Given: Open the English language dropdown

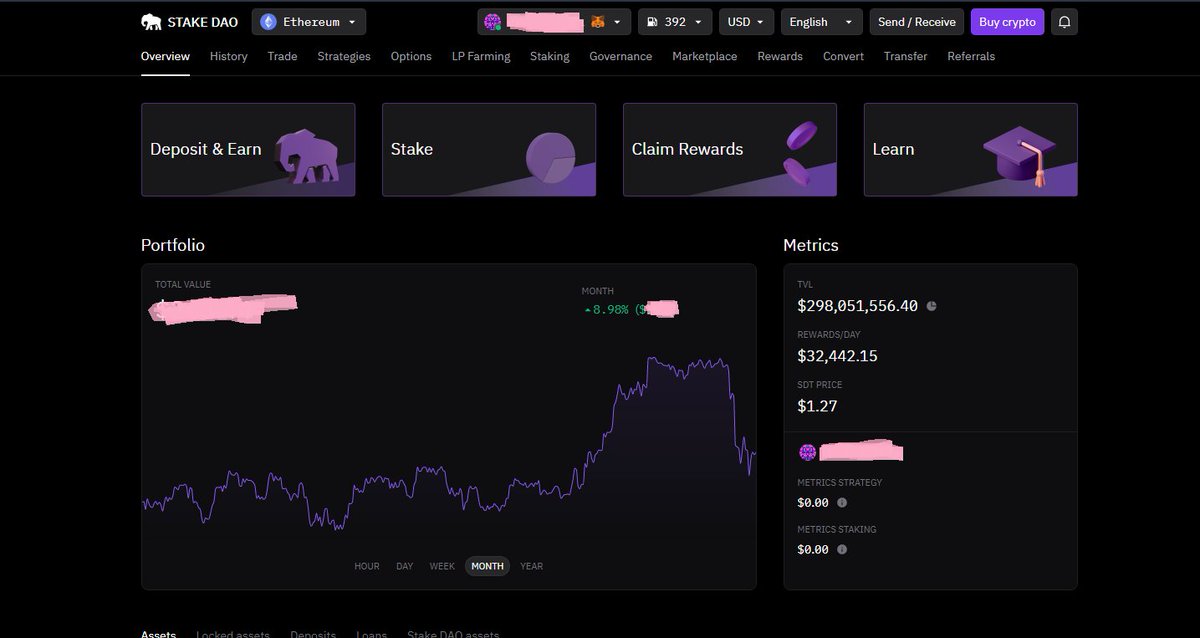Looking at the screenshot, I should [x=821, y=22].
